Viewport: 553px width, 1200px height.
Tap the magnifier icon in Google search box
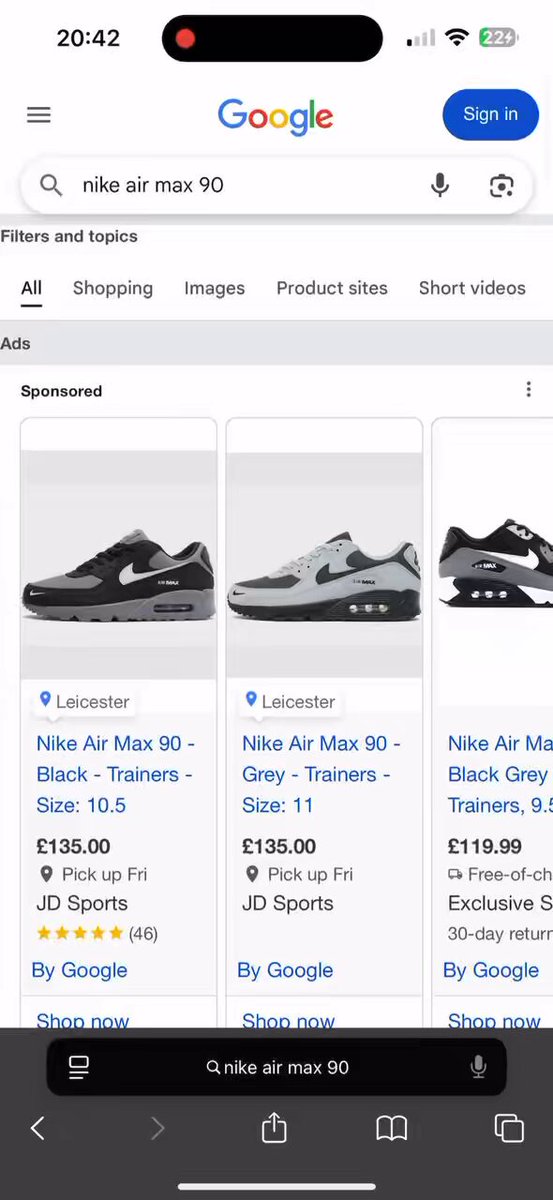pos(50,185)
